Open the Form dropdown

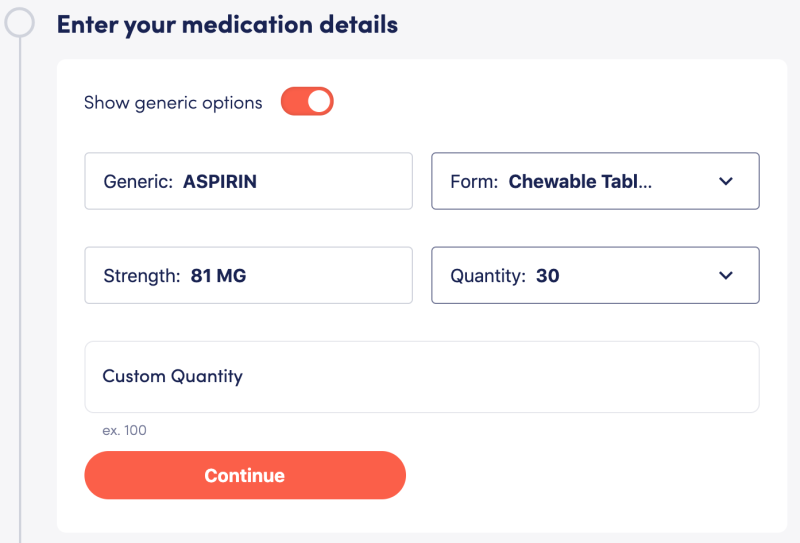click(x=594, y=181)
